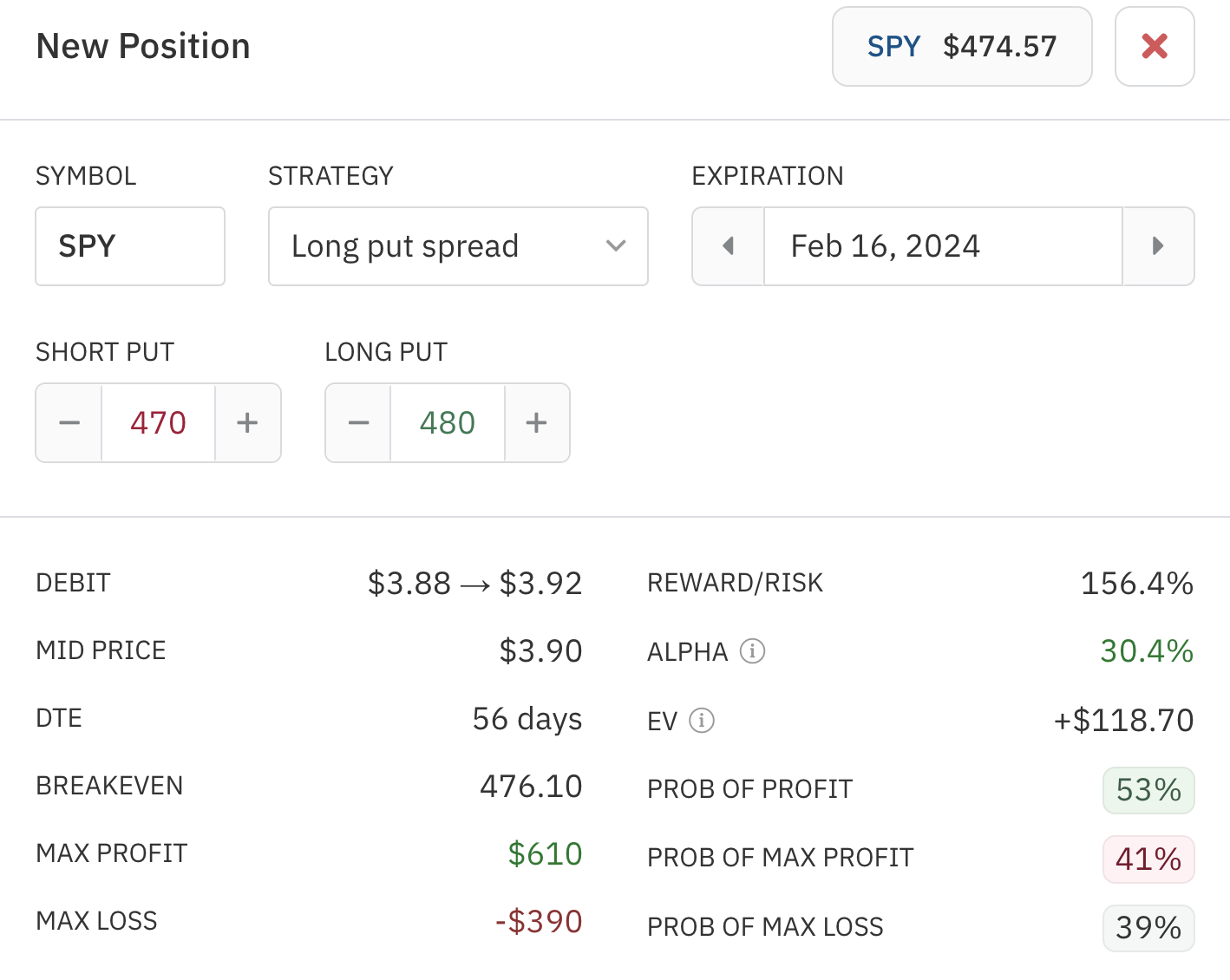
Task: Select the long put strike value 480
Action: point(447,422)
